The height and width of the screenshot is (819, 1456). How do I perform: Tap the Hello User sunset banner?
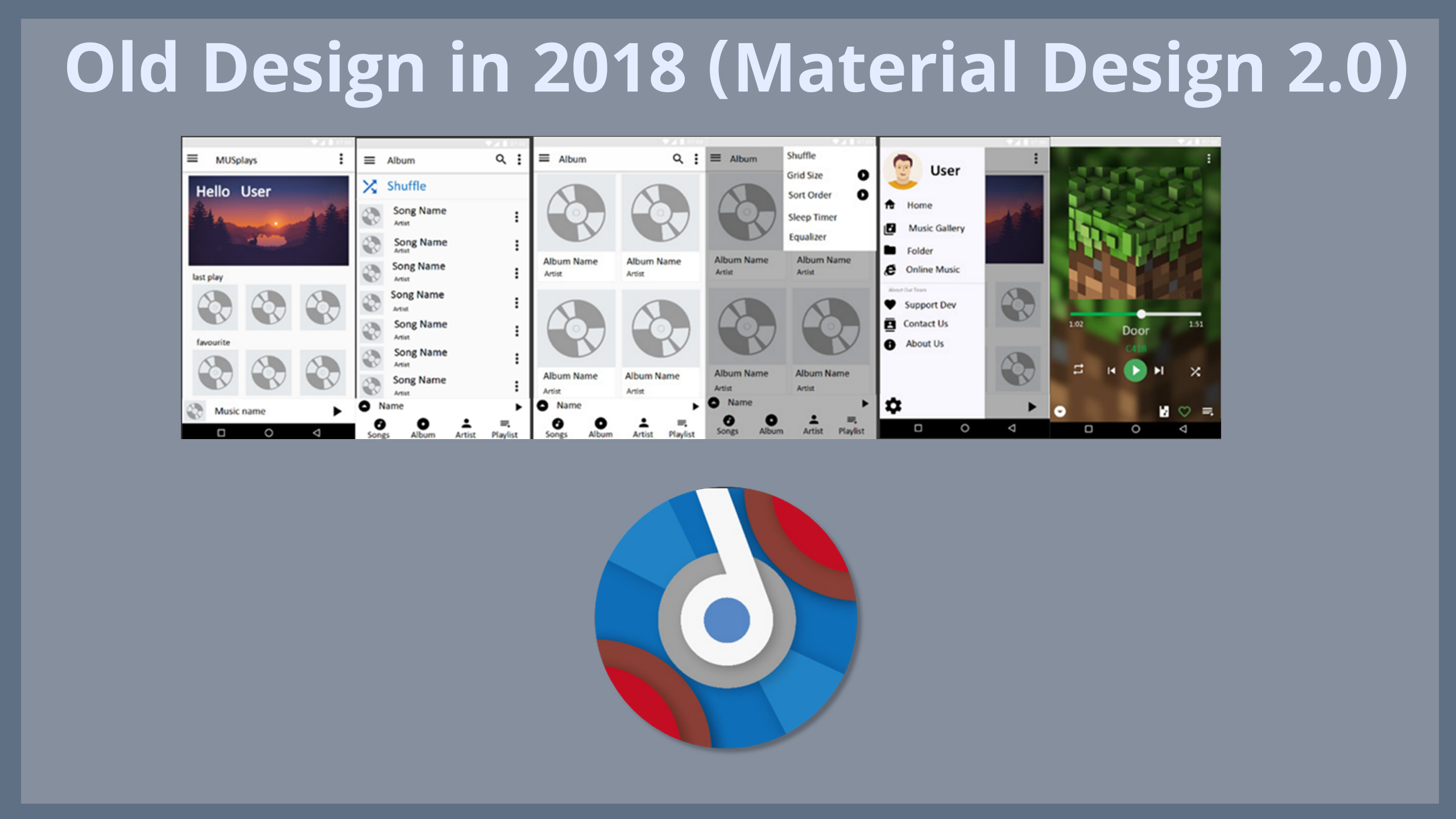point(268,220)
